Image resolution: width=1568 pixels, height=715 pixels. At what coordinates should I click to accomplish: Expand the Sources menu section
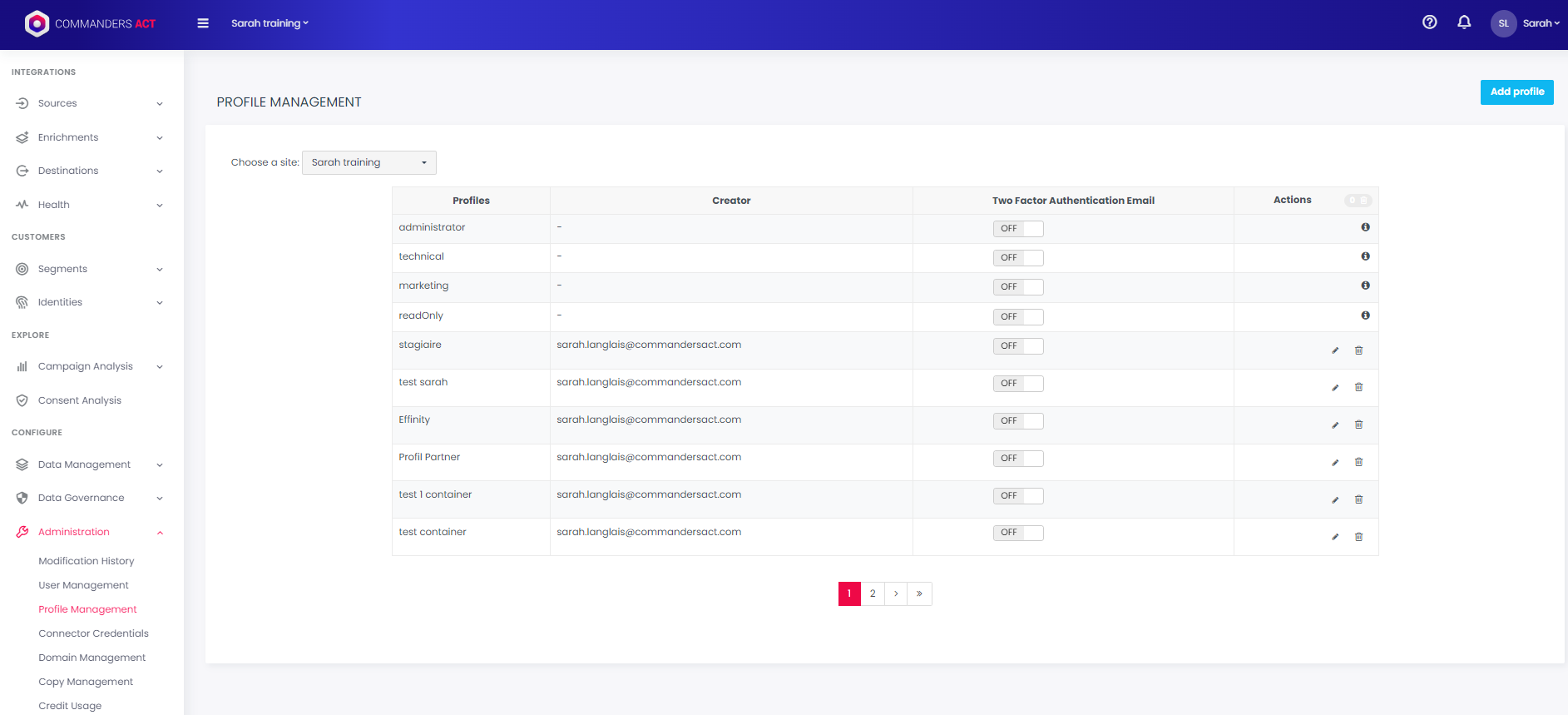(90, 103)
